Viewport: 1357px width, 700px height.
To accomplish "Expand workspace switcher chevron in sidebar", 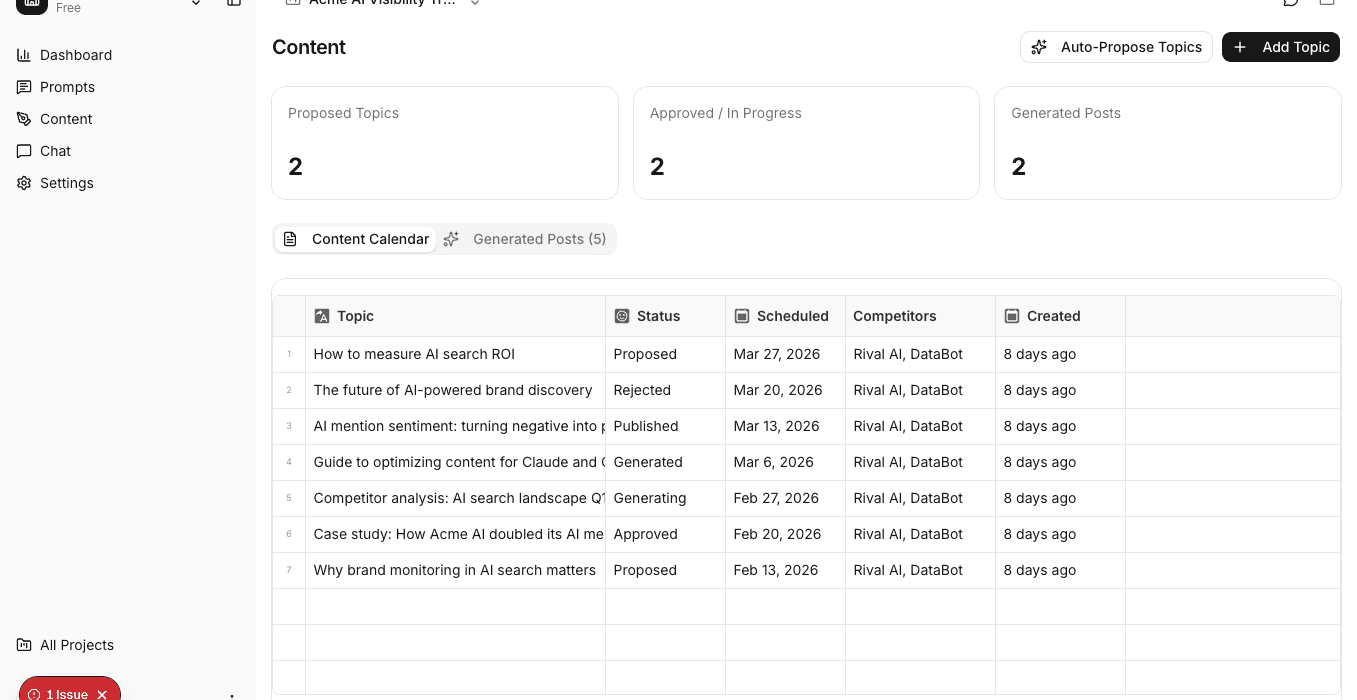I will tap(196, 3).
